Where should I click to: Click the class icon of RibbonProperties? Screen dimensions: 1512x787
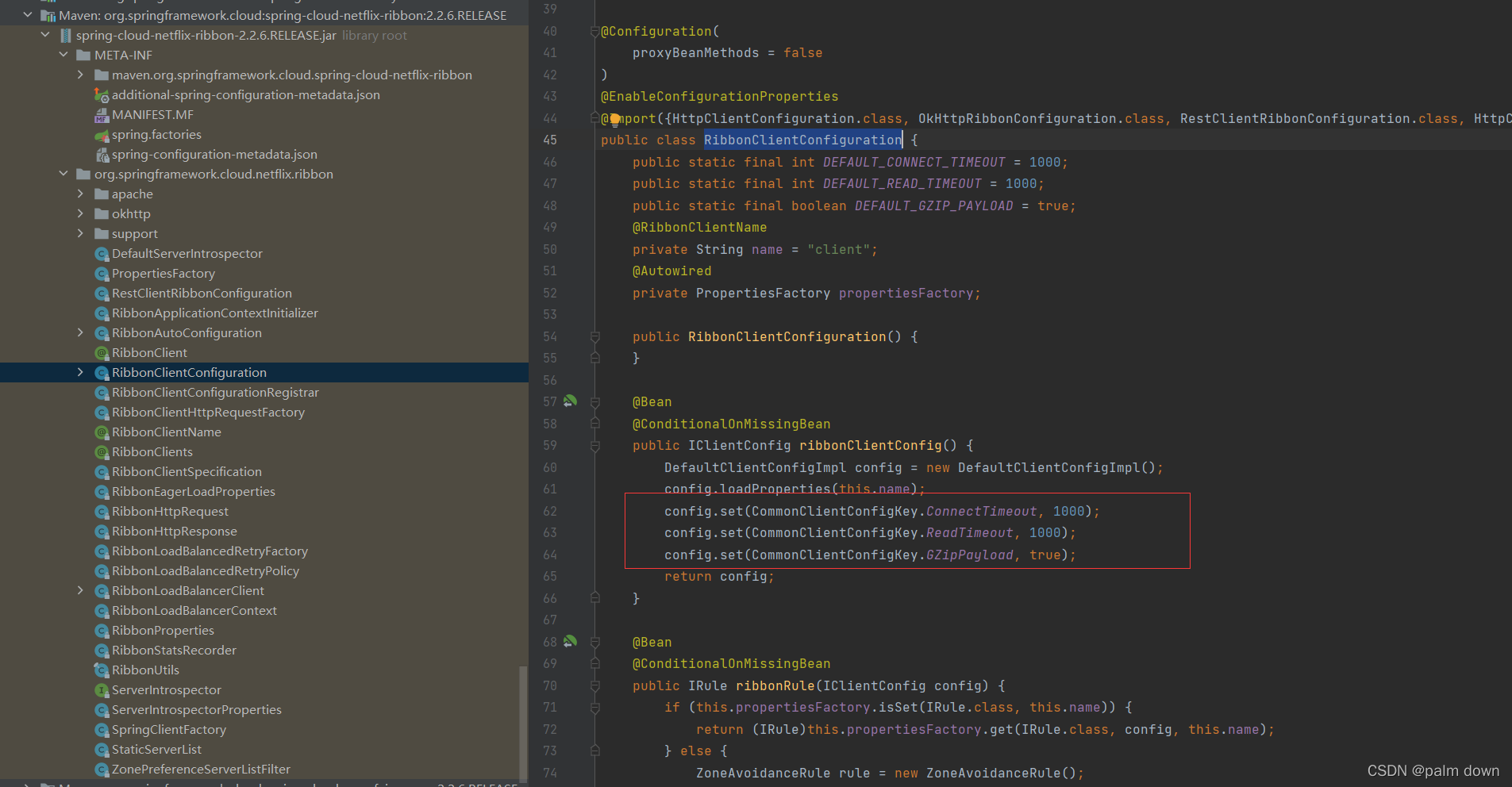[x=102, y=631]
